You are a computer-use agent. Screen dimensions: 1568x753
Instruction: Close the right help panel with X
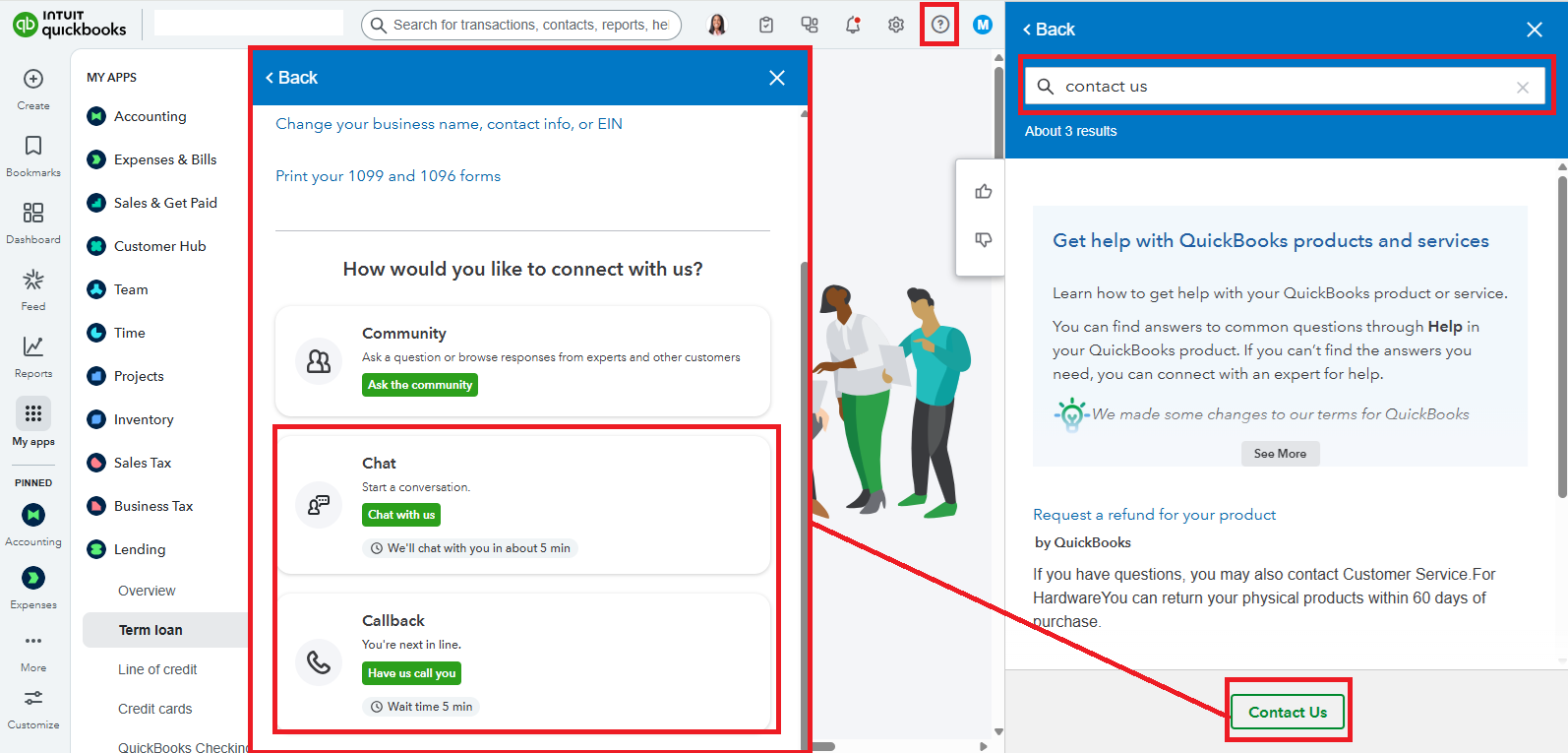point(1535,30)
